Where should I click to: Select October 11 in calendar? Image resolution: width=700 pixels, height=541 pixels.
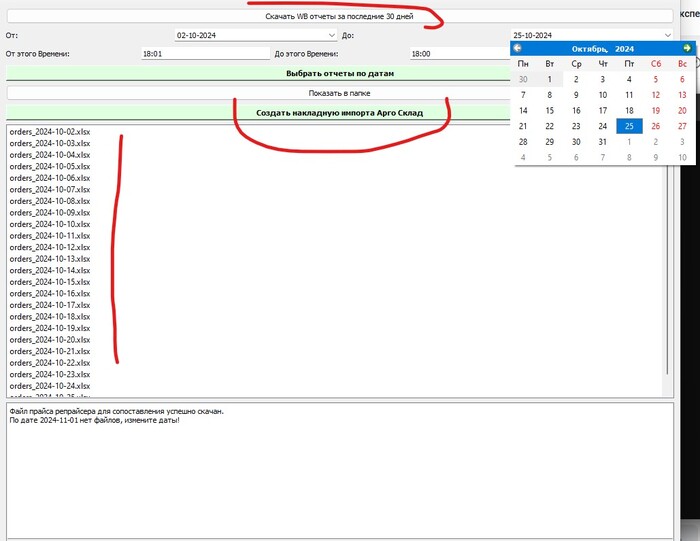click(629, 95)
